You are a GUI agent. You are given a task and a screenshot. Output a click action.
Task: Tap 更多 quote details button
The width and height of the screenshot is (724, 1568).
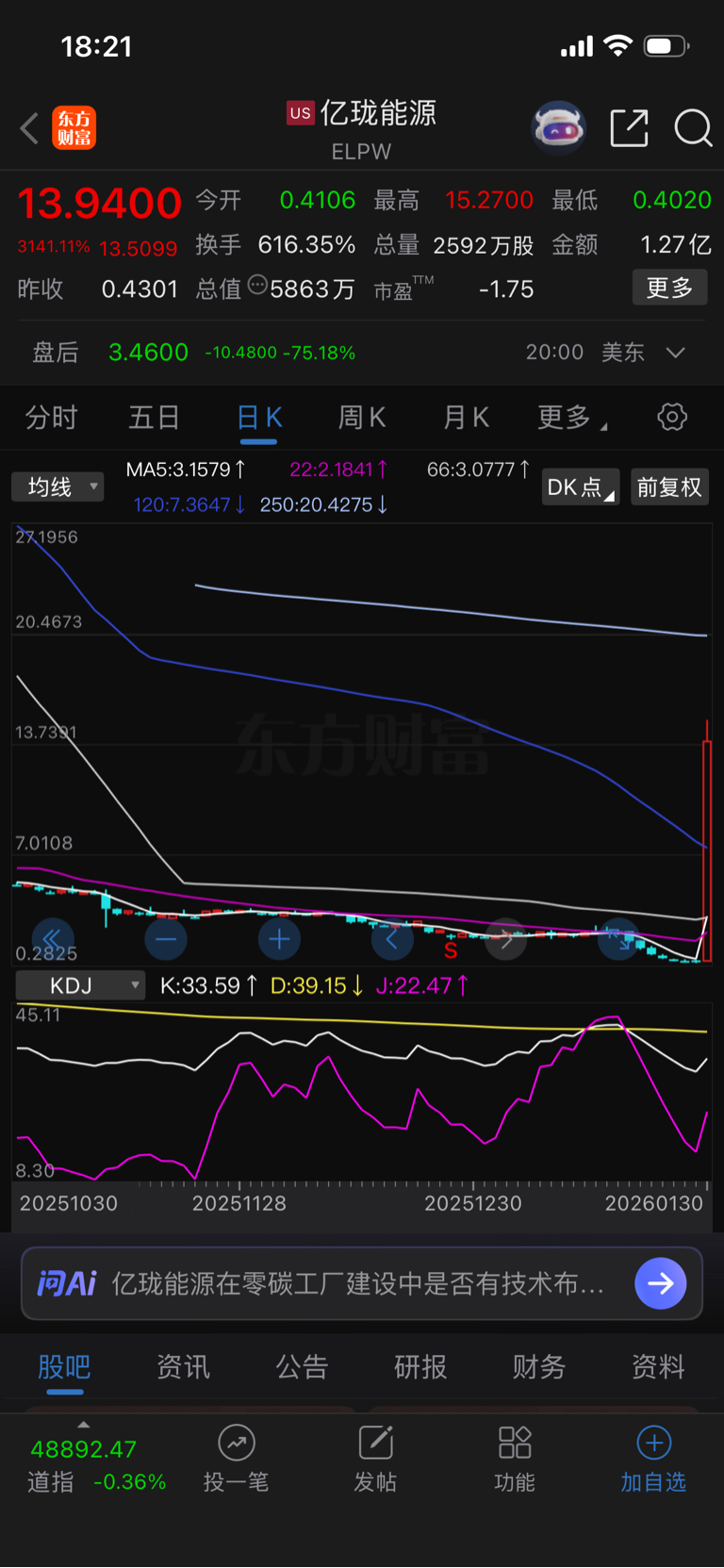tap(669, 288)
